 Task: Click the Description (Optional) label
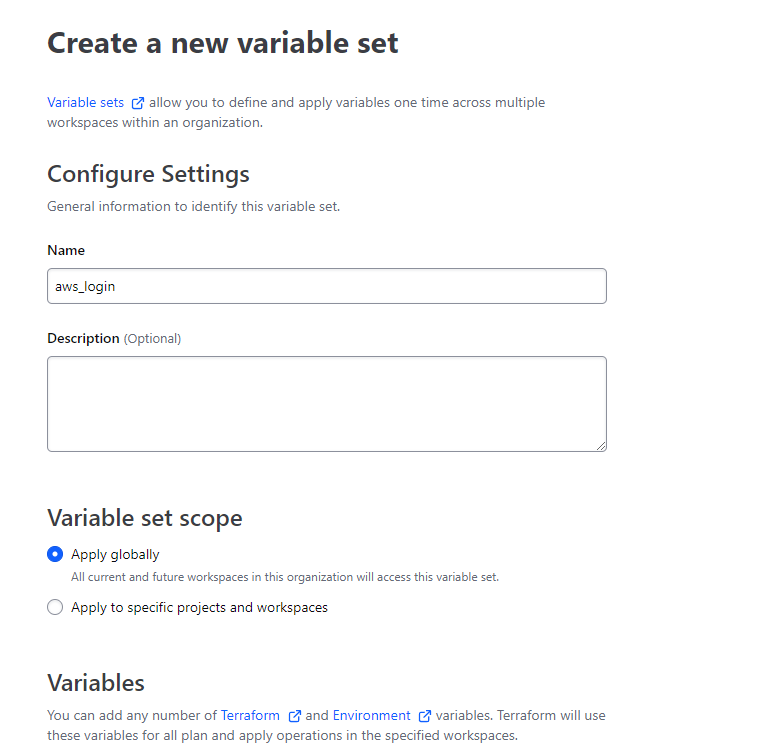click(x=114, y=339)
